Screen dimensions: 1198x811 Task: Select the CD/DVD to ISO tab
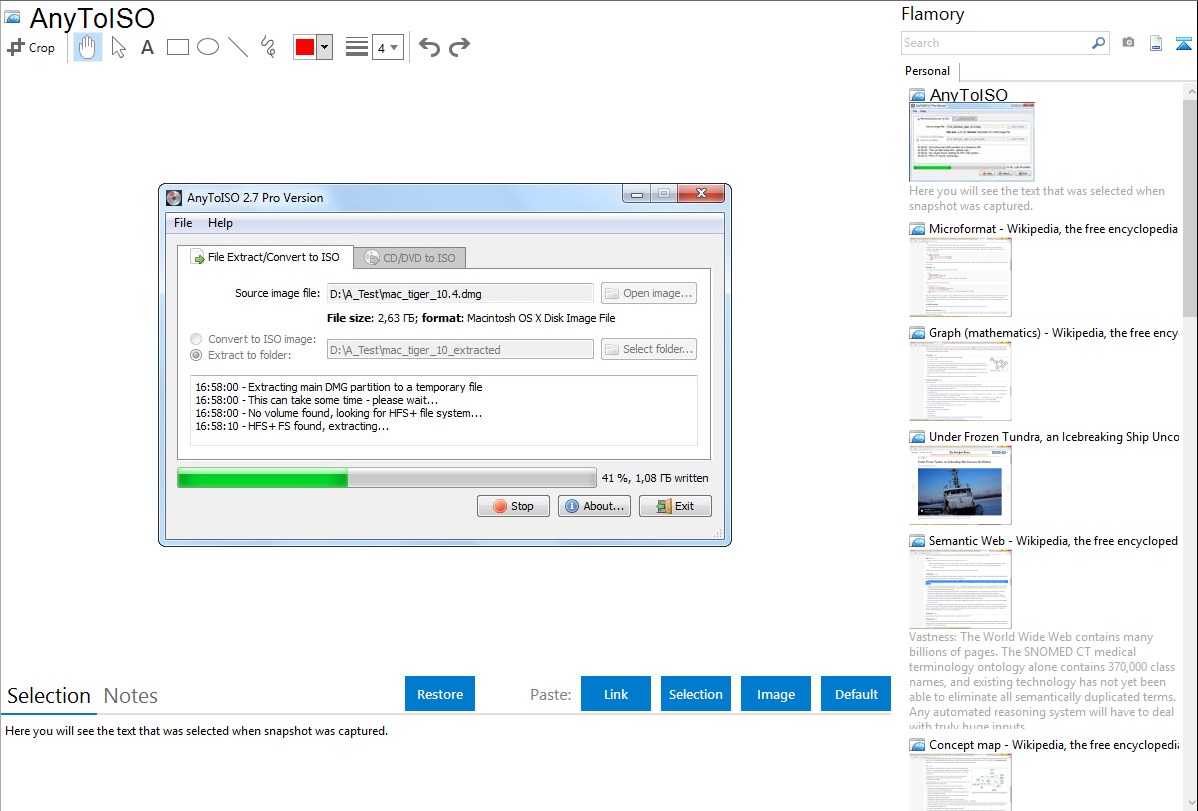point(410,258)
